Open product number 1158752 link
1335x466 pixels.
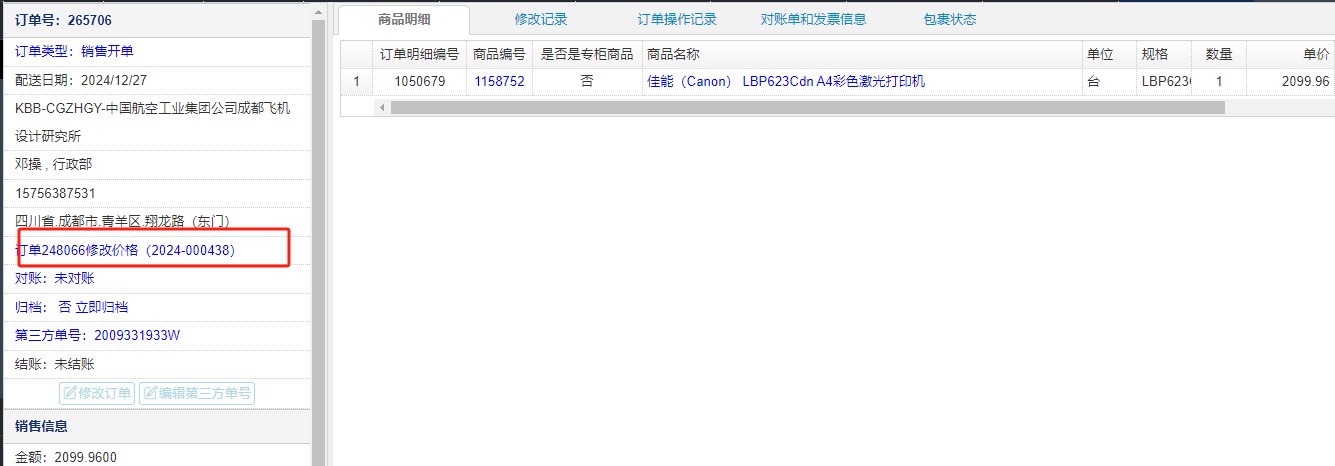tap(499, 82)
